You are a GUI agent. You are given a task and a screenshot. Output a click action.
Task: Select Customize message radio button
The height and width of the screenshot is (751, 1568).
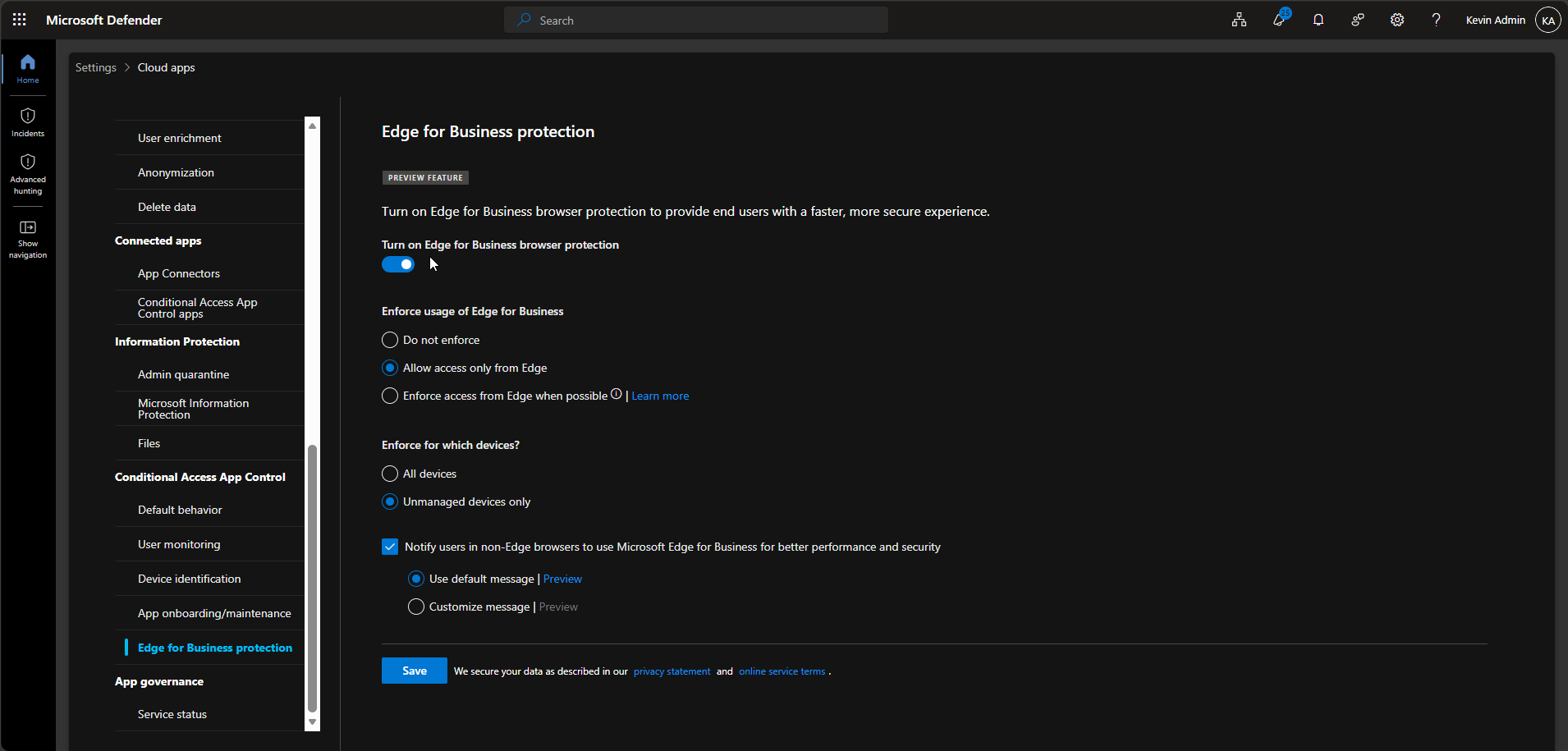pos(416,607)
